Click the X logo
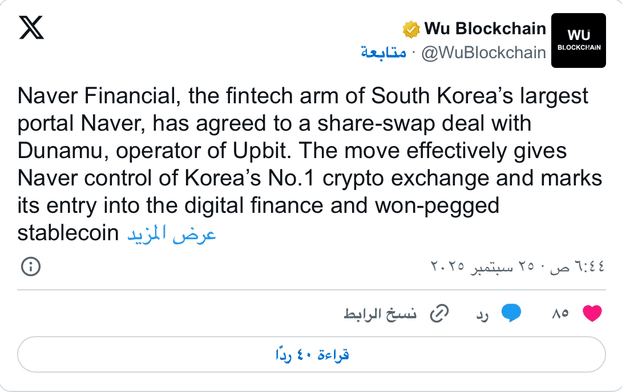Image resolution: width=622 pixels, height=392 pixels. point(31,27)
